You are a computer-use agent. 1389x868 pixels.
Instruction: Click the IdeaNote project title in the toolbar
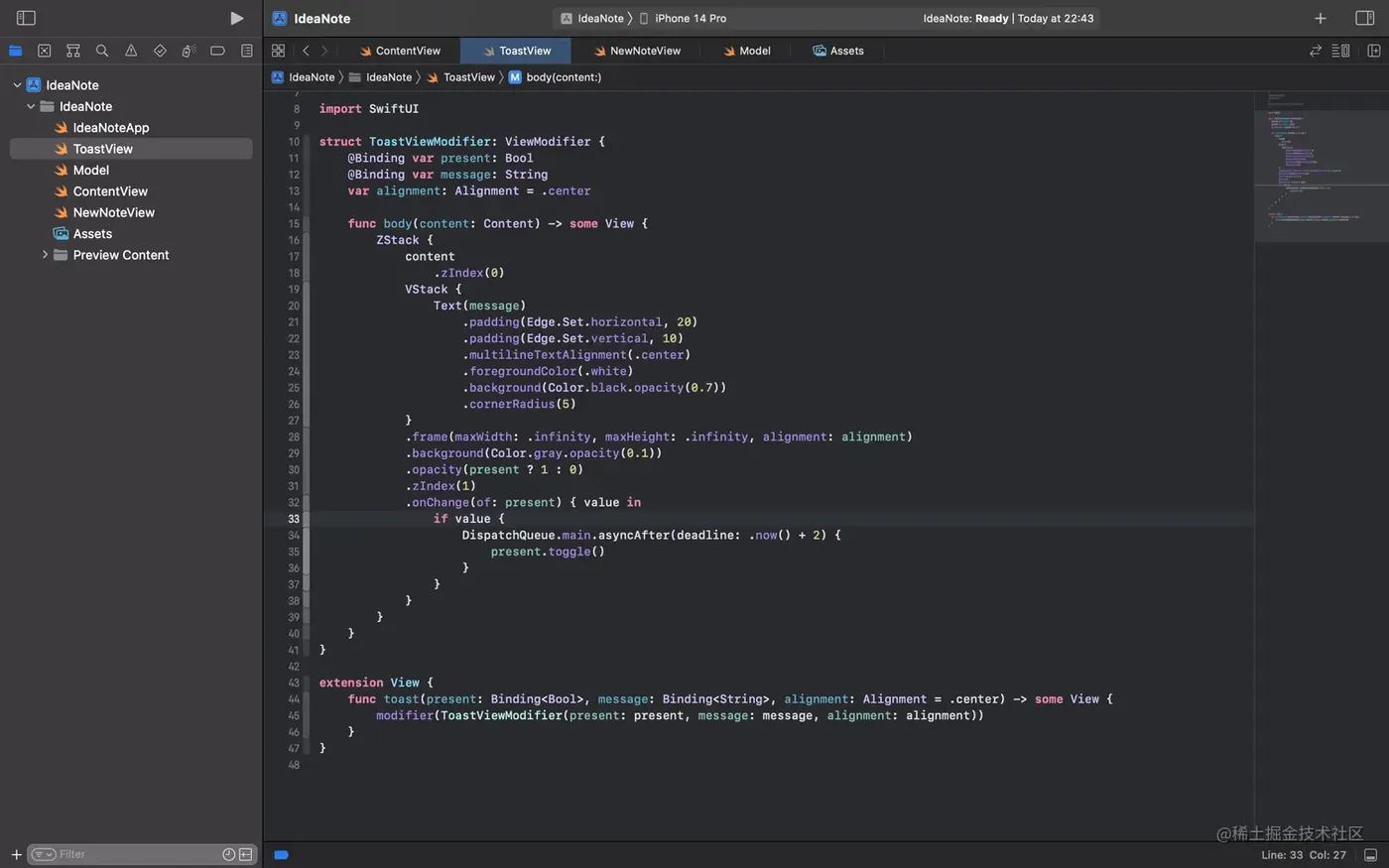click(321, 18)
